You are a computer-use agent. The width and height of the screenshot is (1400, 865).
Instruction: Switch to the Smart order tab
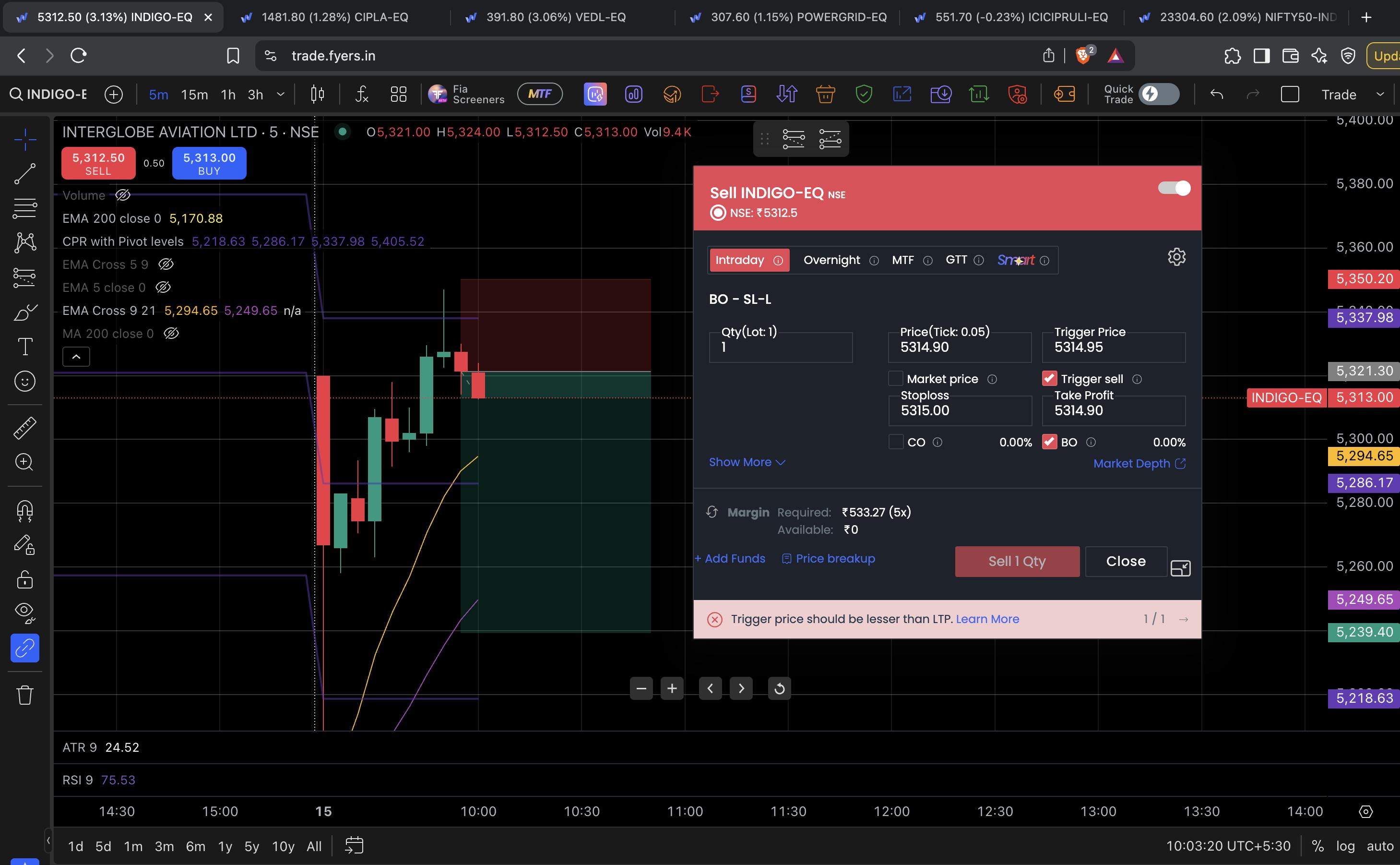1023,260
